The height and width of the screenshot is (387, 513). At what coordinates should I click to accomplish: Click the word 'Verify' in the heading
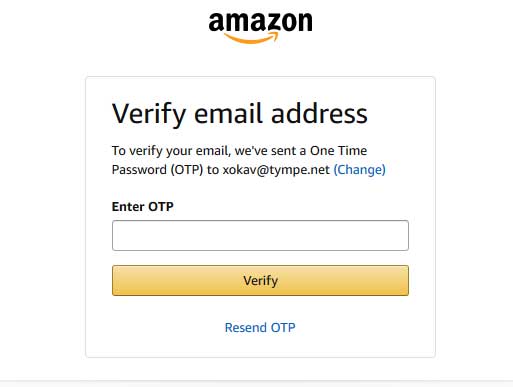click(x=149, y=115)
